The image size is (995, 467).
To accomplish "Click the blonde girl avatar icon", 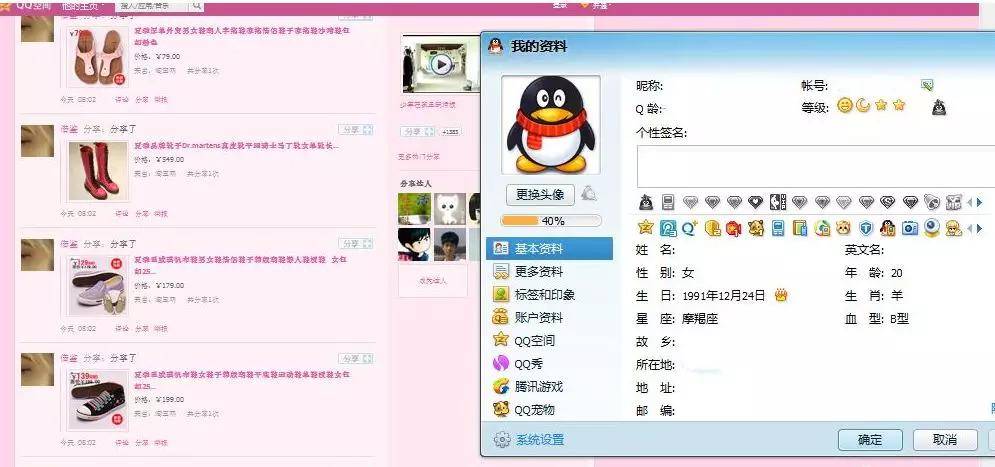I will 953,228.
